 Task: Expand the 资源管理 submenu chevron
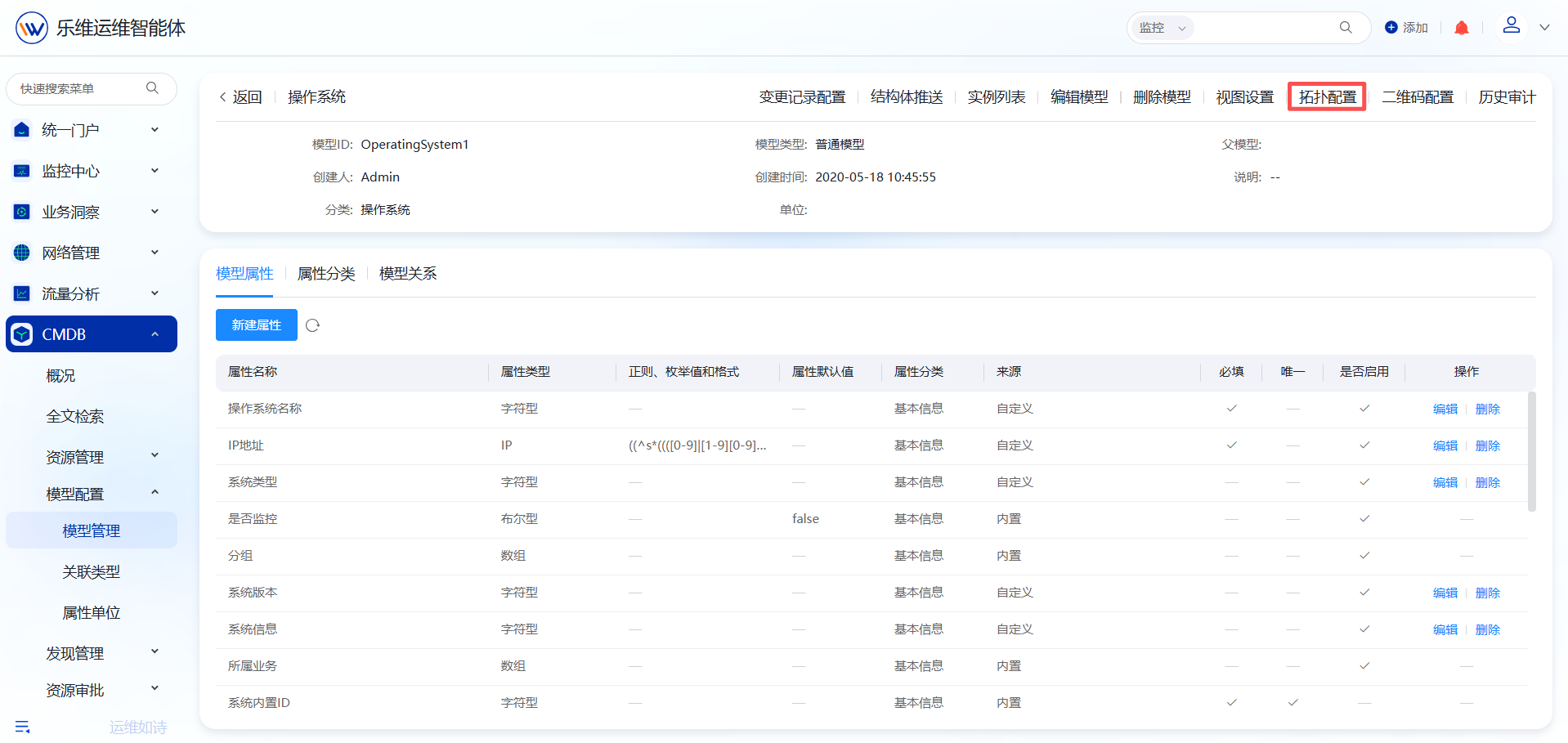155,456
